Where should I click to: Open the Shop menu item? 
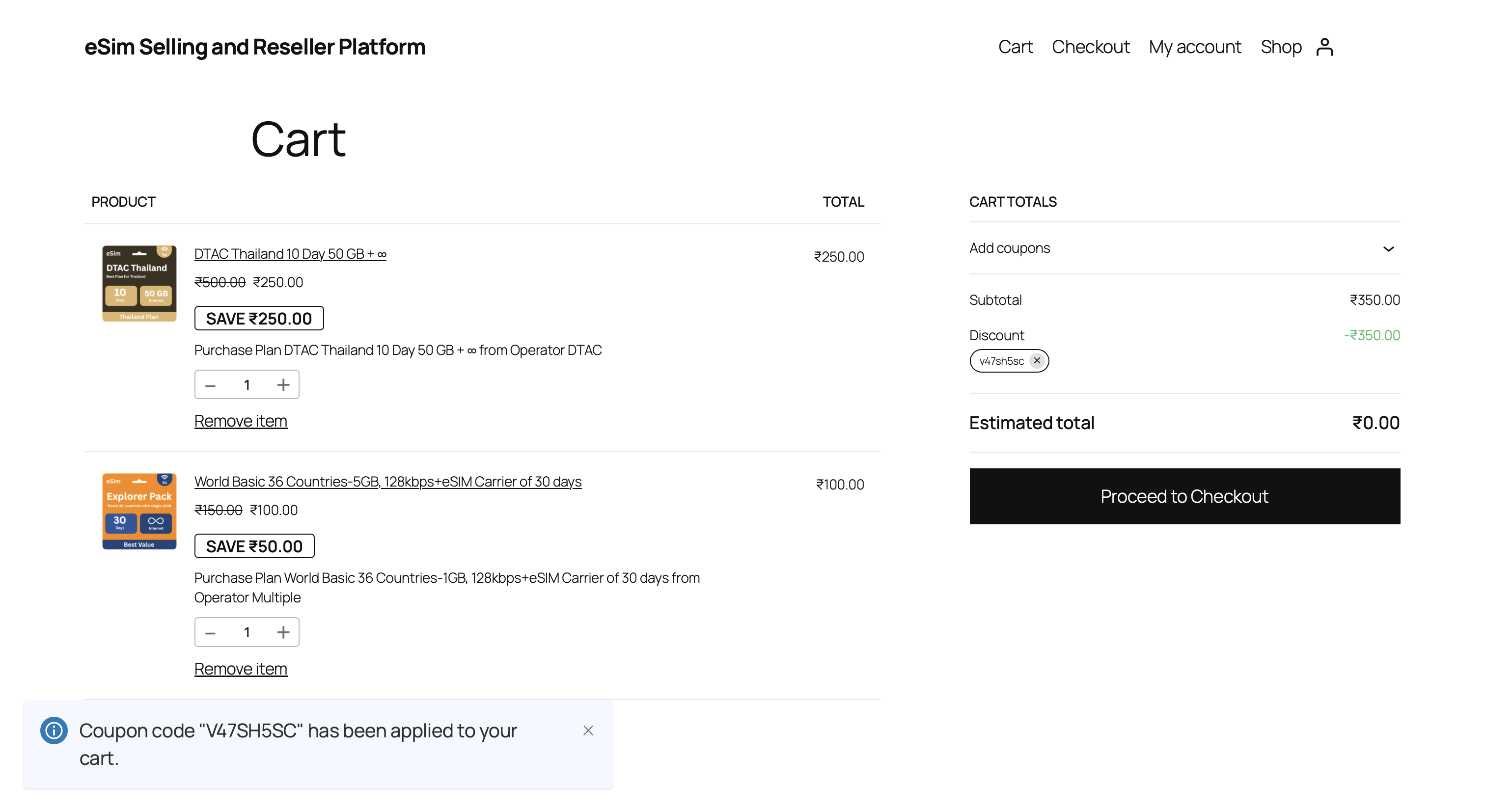point(1281,47)
